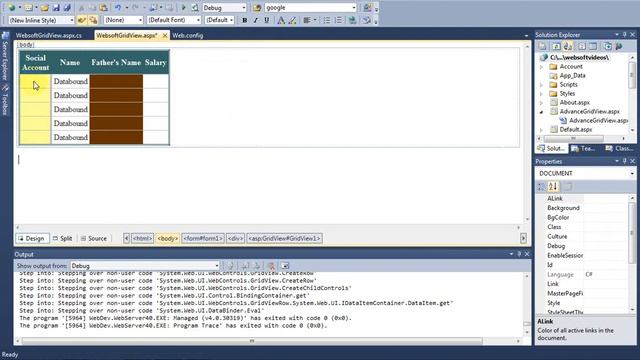Close the WebsoftGridView.aspx tab
The width and height of the screenshot is (640, 360).
pyautogui.click(x=165, y=36)
